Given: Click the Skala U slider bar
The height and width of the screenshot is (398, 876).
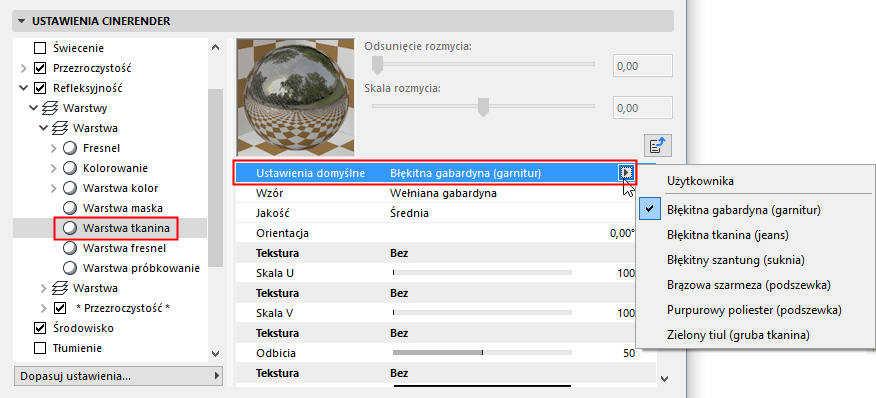Looking at the screenshot, I should click(482, 273).
